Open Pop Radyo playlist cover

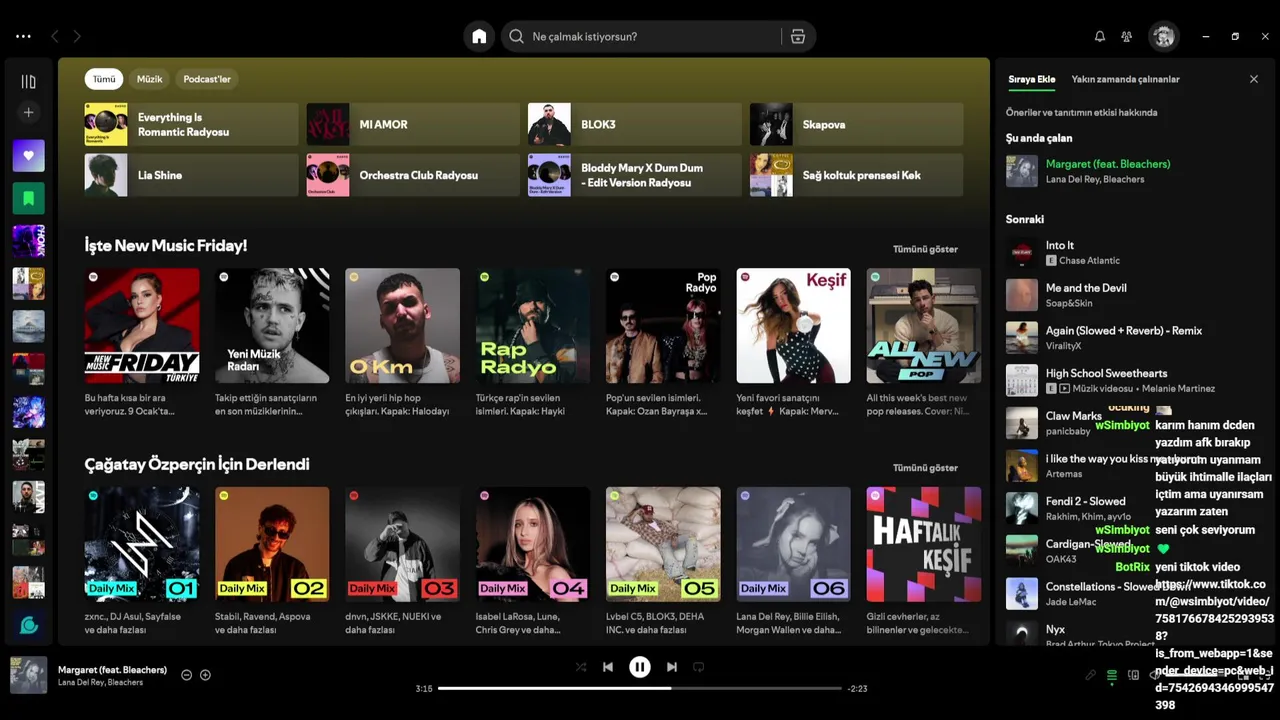pyautogui.click(x=663, y=325)
